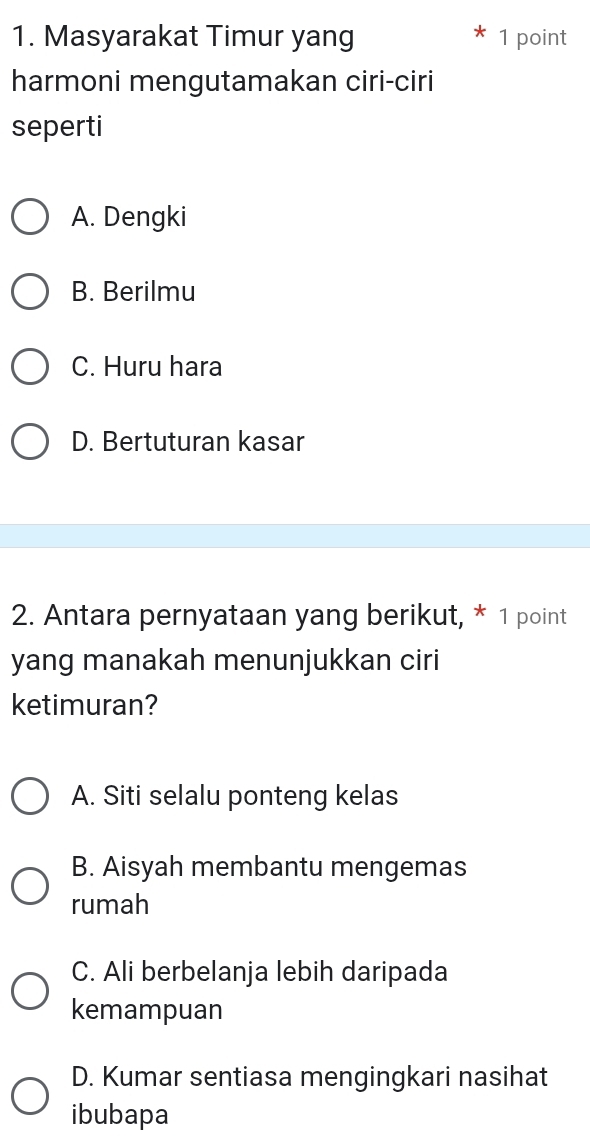
Task: Select option A. Siti selalu ponteng kelas
Action: click(x=30, y=796)
